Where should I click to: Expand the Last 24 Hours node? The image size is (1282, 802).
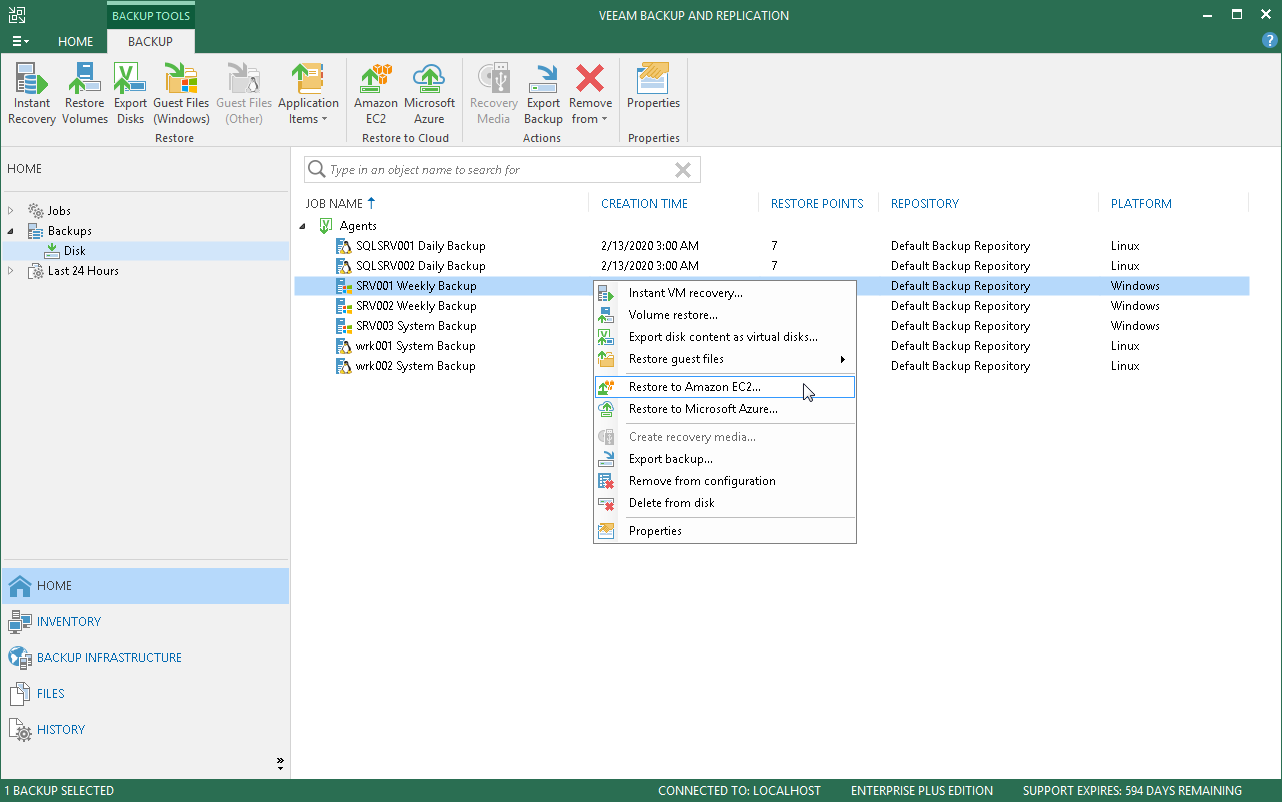coord(11,271)
